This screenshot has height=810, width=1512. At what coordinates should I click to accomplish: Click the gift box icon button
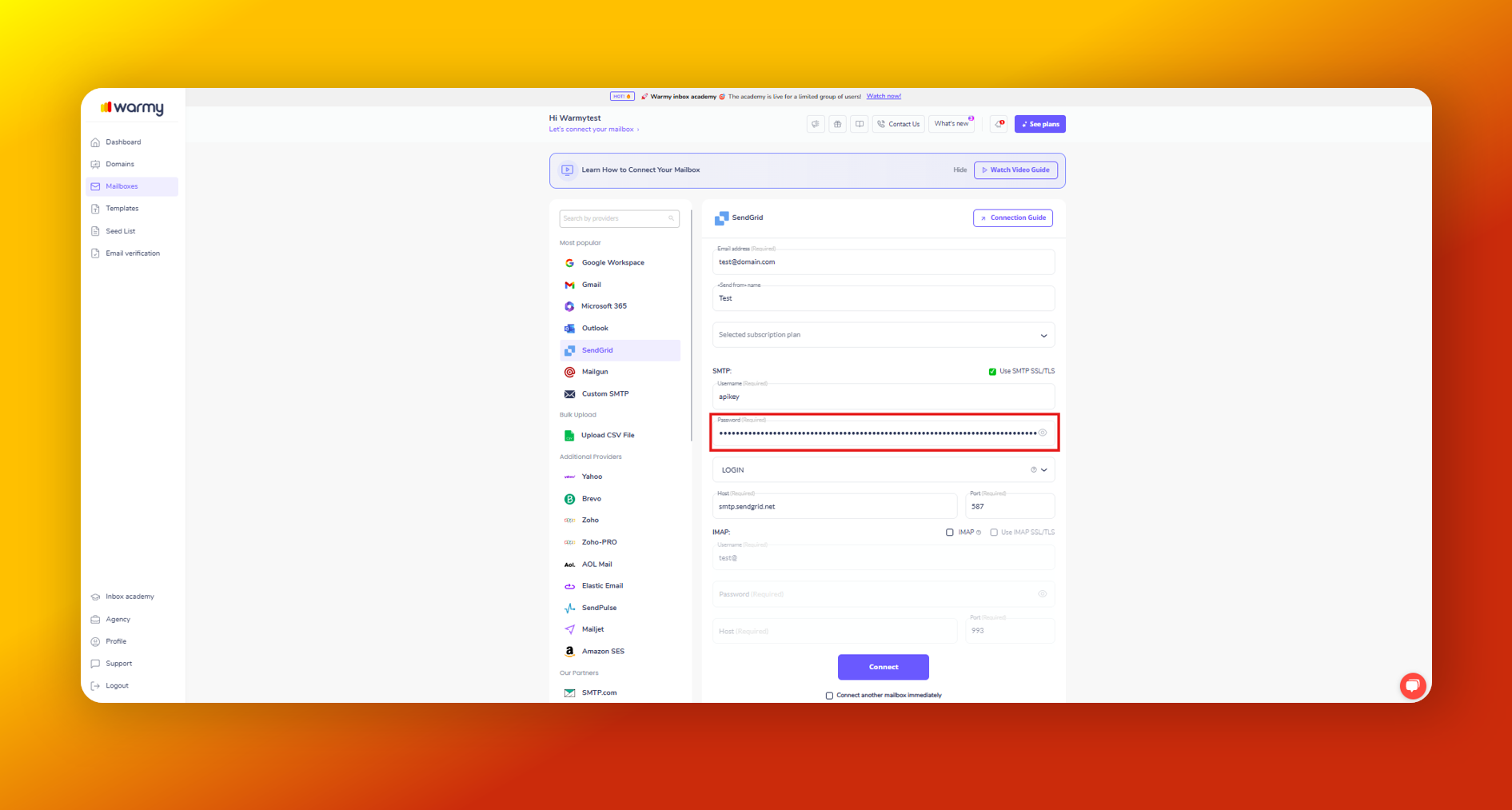(x=837, y=124)
